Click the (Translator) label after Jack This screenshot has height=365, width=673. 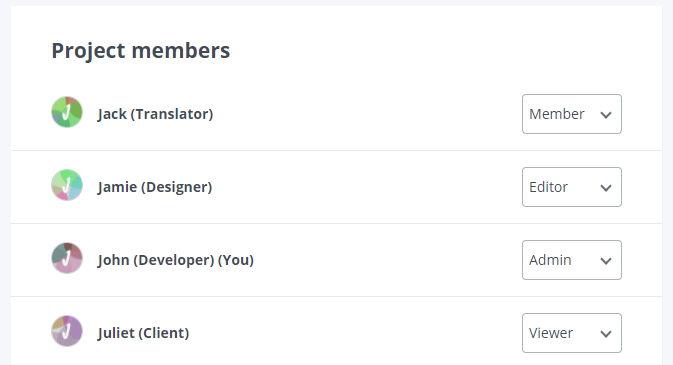click(x=172, y=114)
